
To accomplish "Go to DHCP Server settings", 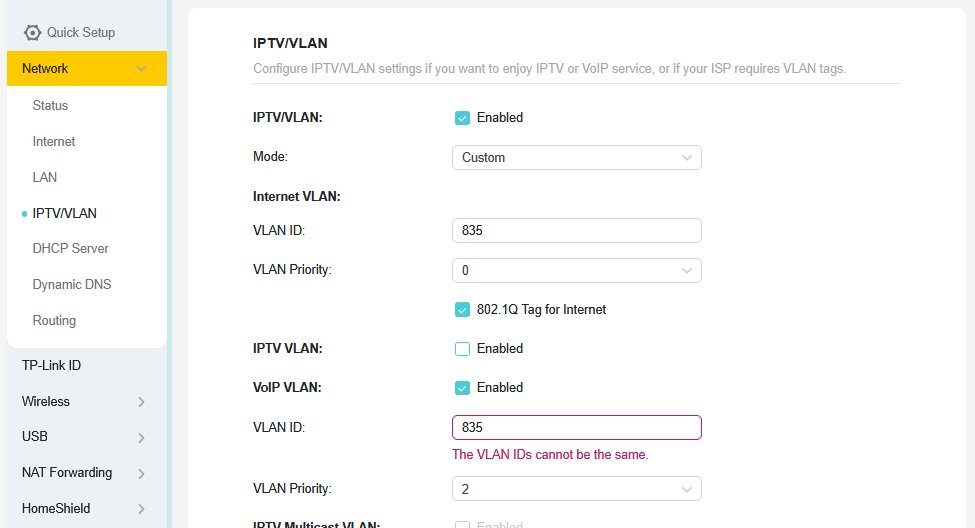I will (x=70, y=249).
